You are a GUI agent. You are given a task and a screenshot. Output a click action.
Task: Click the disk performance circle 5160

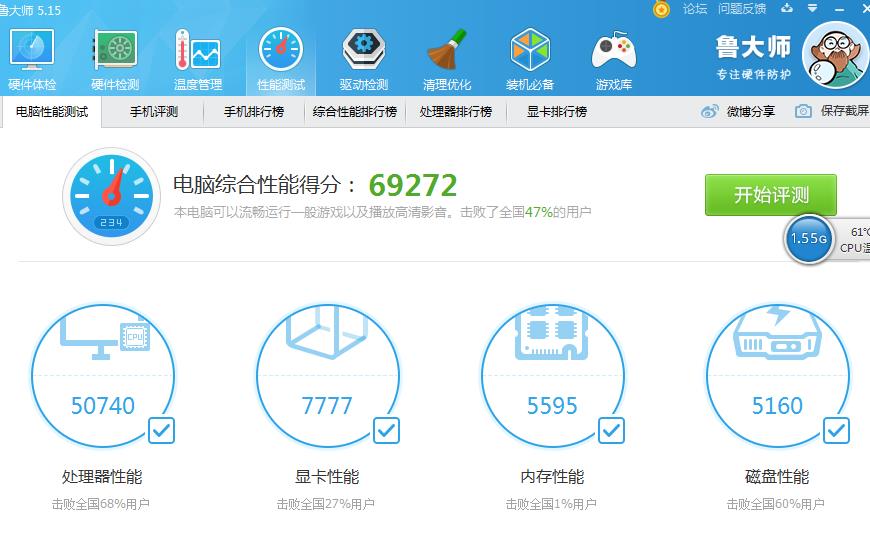777,376
